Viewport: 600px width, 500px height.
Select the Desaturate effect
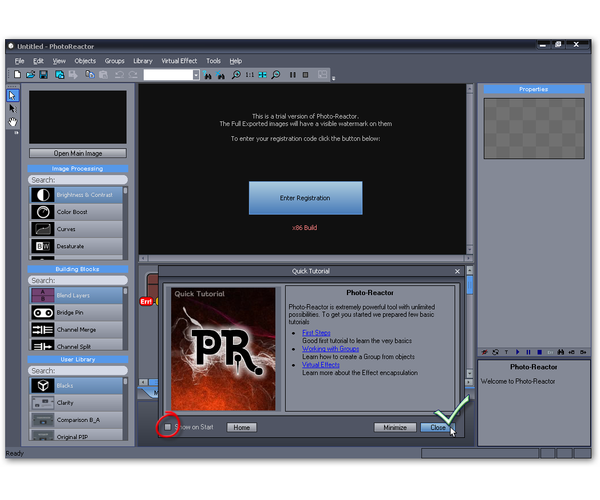coord(76,246)
